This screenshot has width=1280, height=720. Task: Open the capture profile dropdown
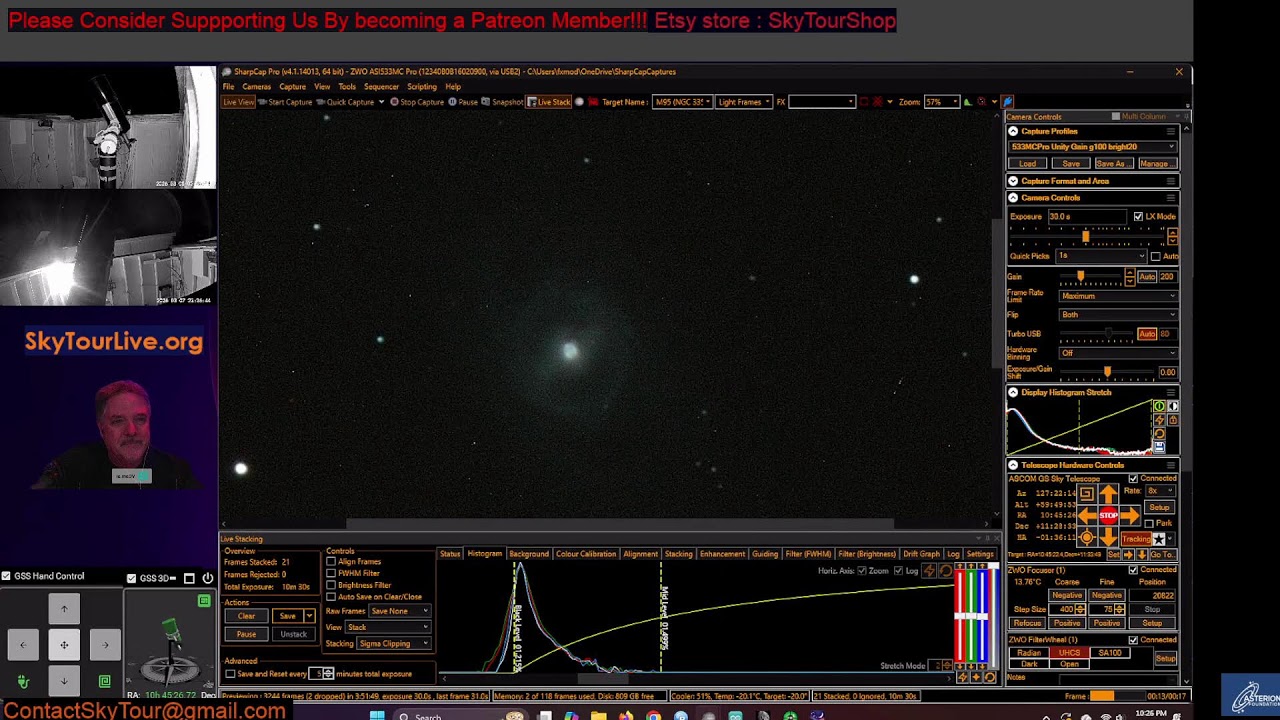1092,147
